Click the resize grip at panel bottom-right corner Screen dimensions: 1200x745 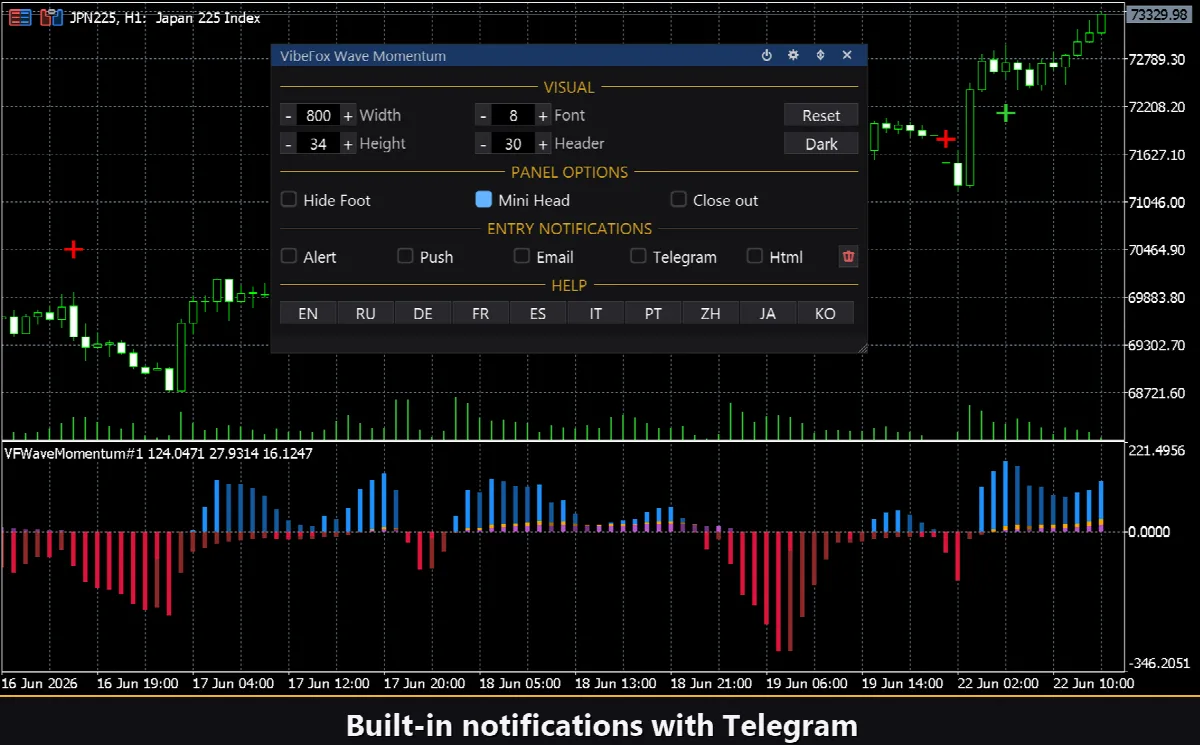(x=861, y=346)
